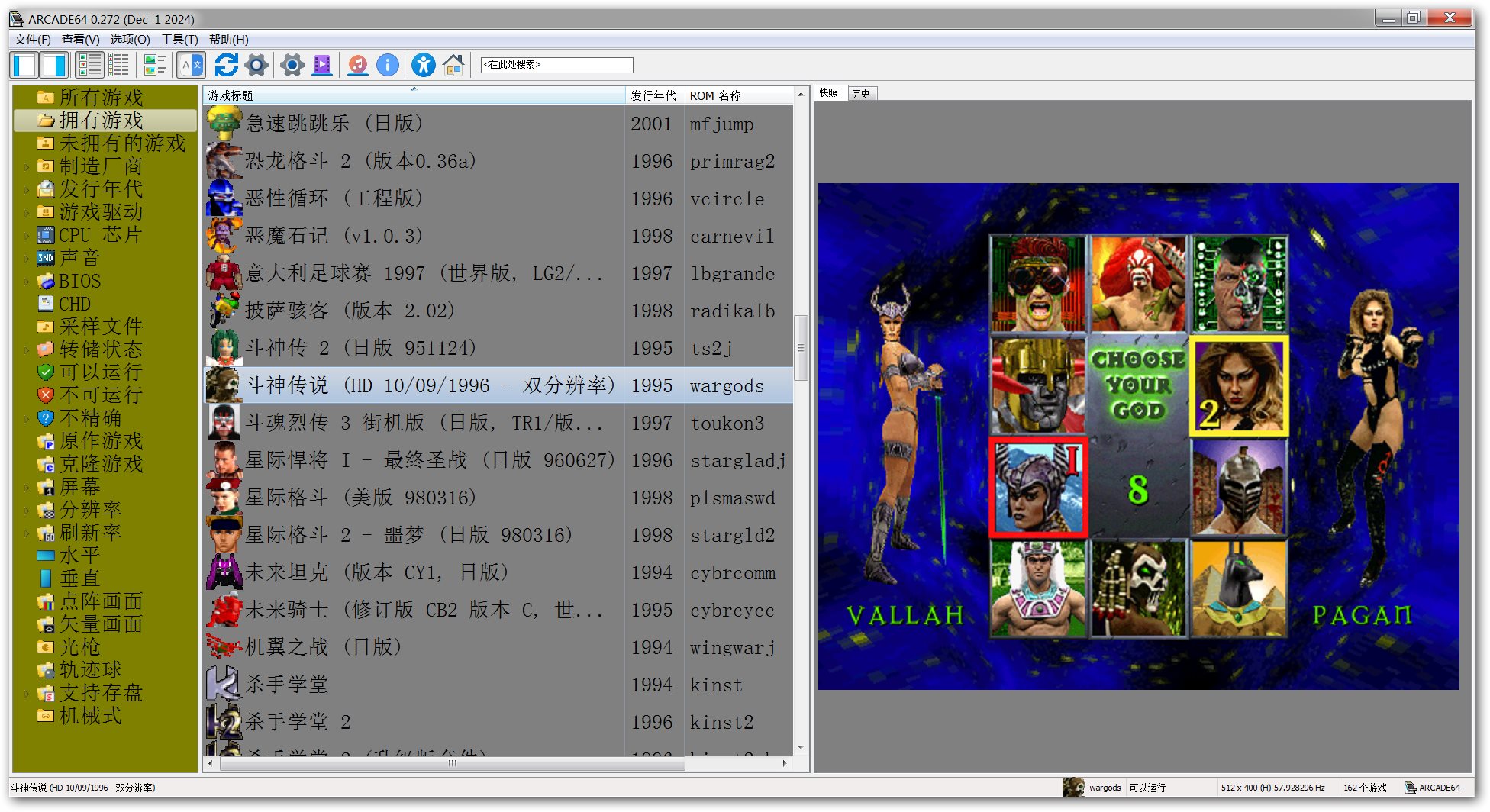Open the 查看(V) menu
Viewport: 1490px width, 812px height.
[80, 40]
